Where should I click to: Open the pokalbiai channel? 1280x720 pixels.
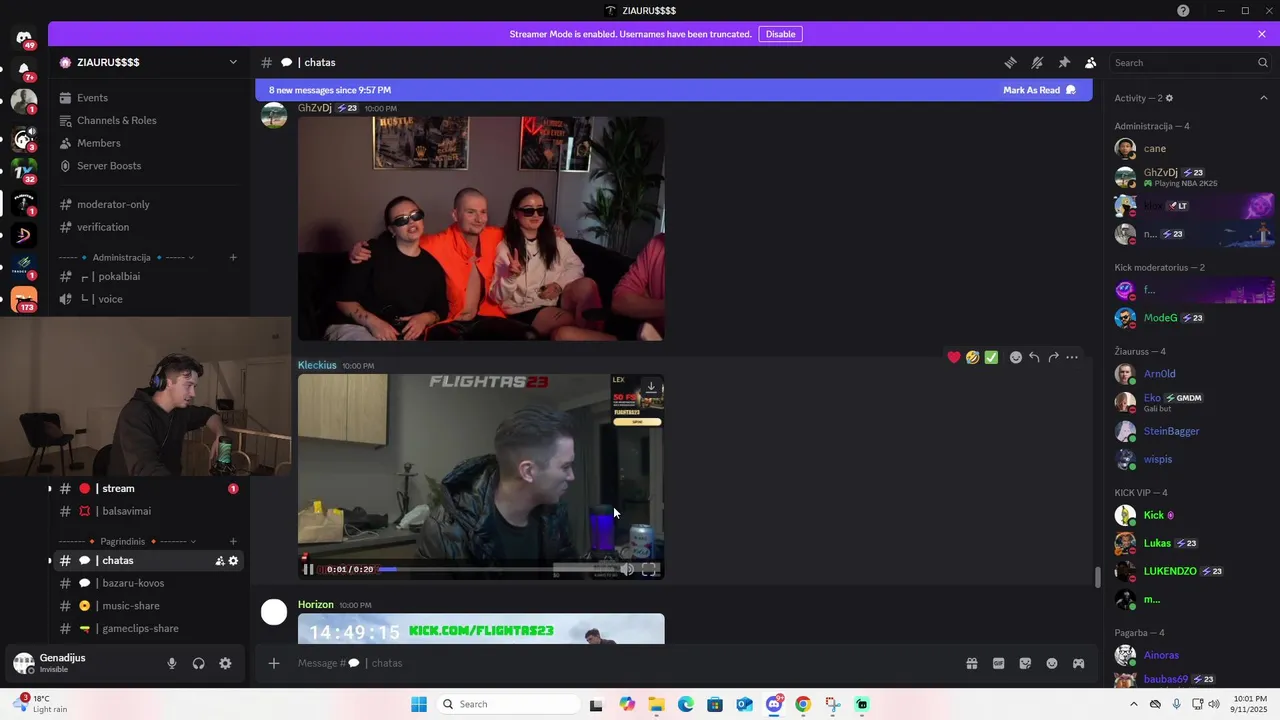[149, 276]
